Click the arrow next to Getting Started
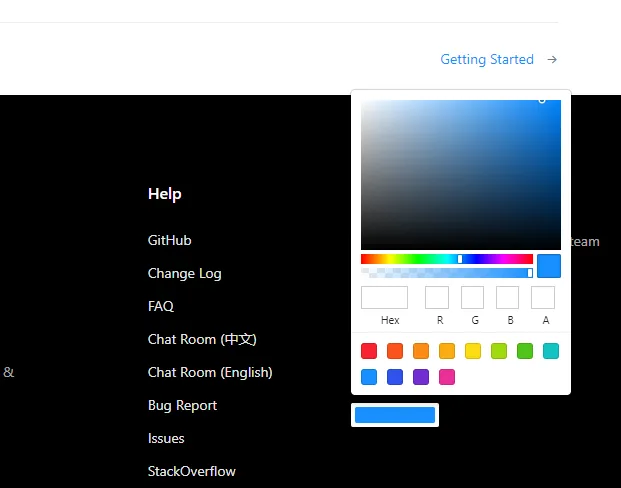 (552, 59)
